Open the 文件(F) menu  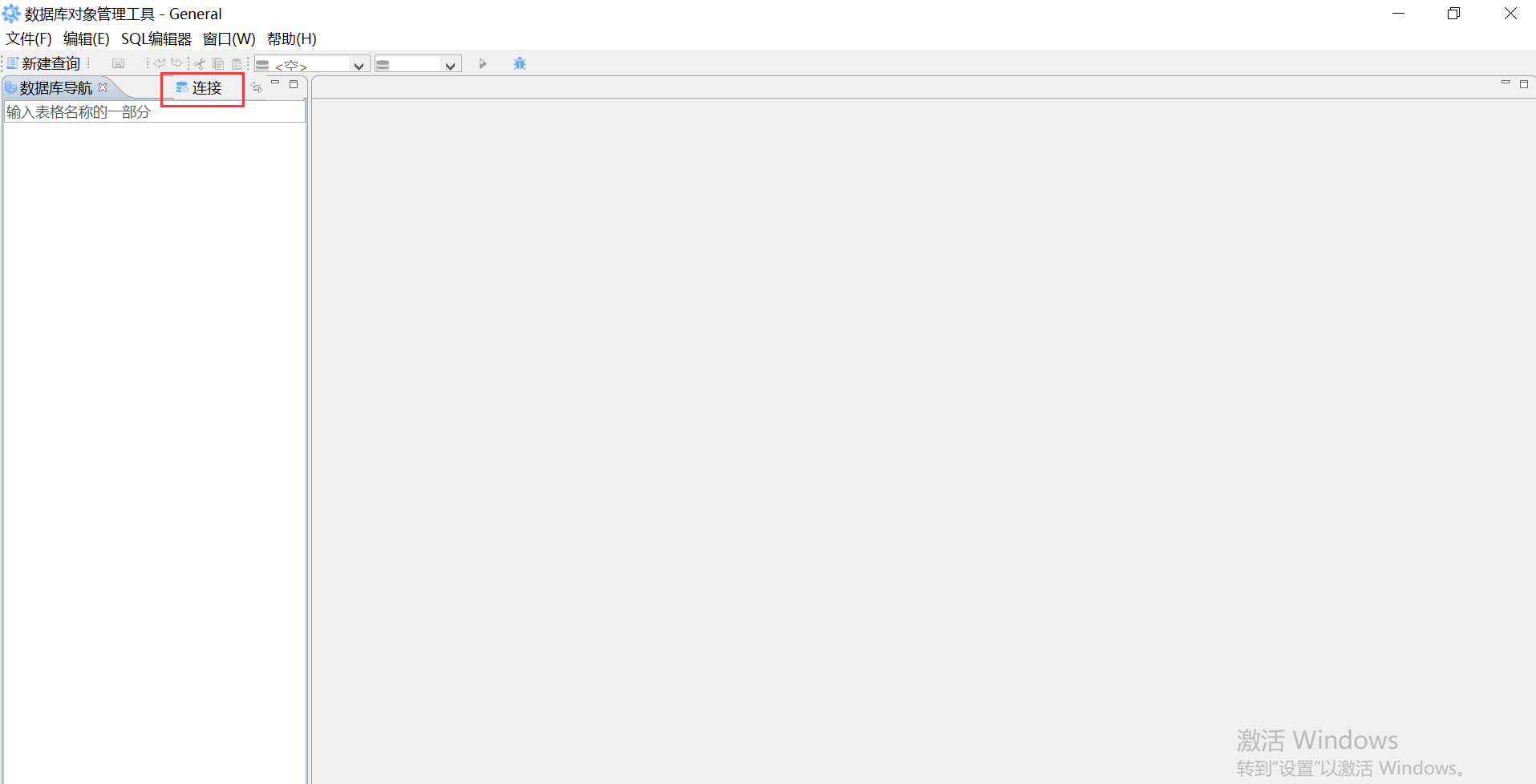point(29,38)
